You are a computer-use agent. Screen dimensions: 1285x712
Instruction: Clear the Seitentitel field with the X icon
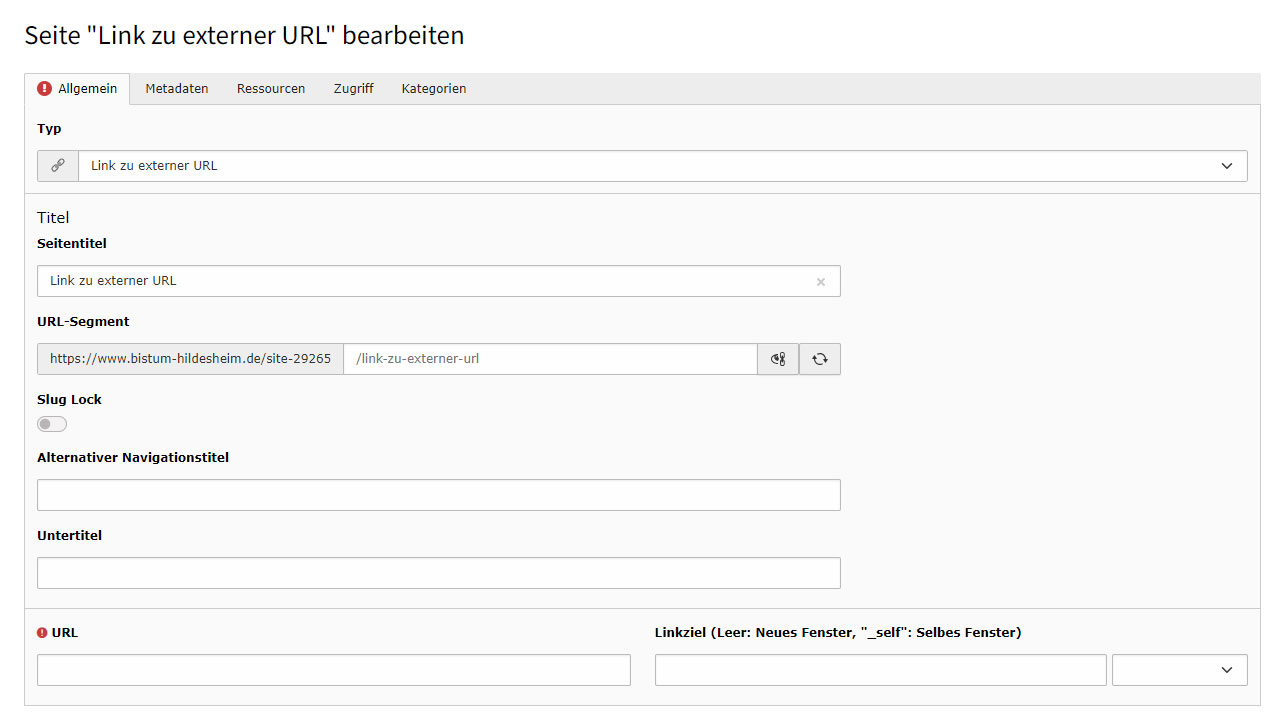[x=821, y=282]
